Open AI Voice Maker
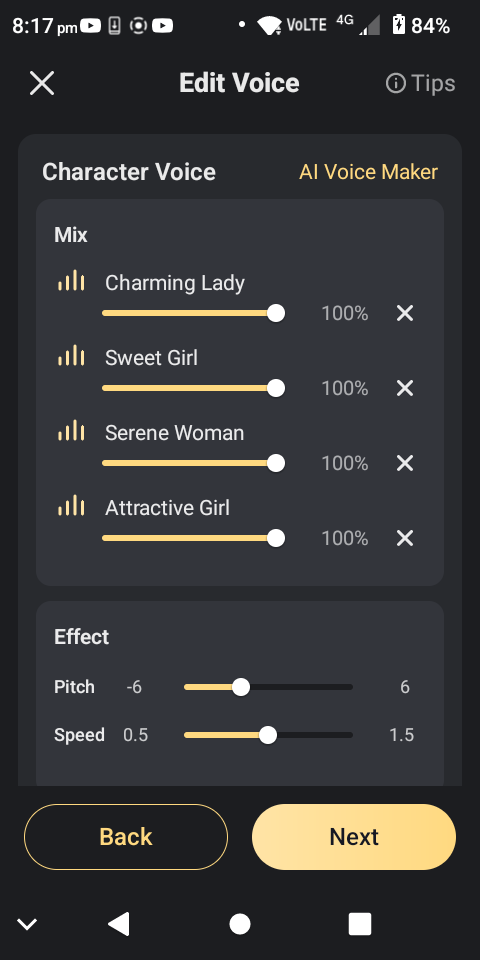The width and height of the screenshot is (480, 960). point(369,172)
